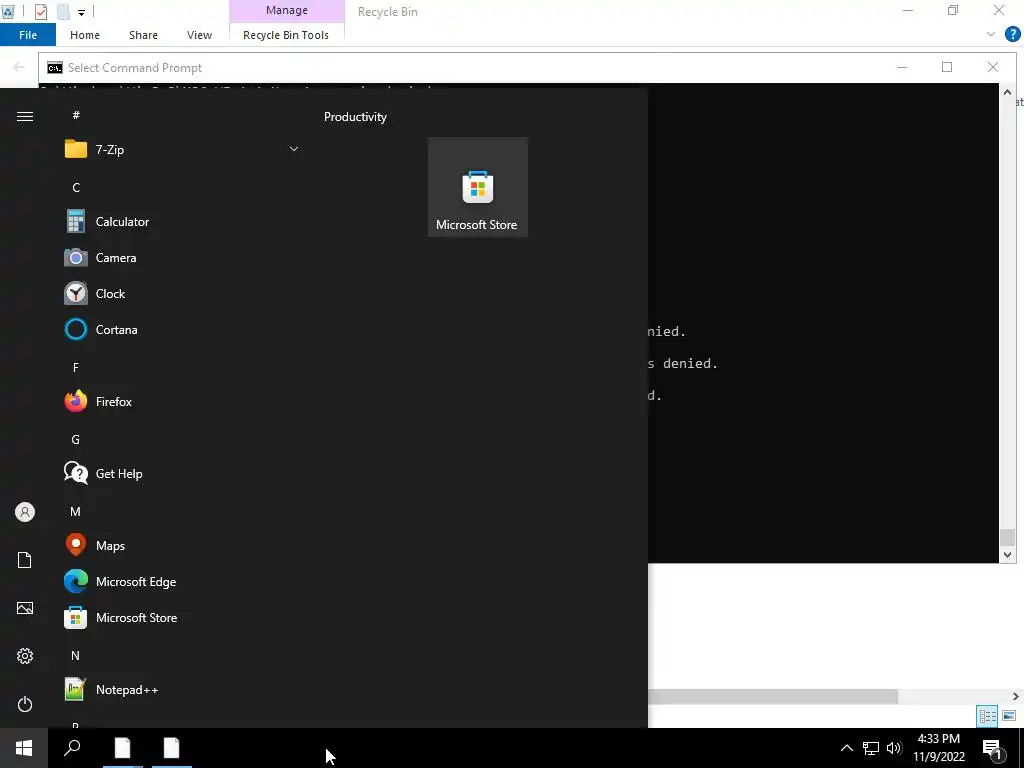Expand the Start menu hamburger button
Image resolution: width=1024 pixels, height=768 pixels.
[25, 116]
